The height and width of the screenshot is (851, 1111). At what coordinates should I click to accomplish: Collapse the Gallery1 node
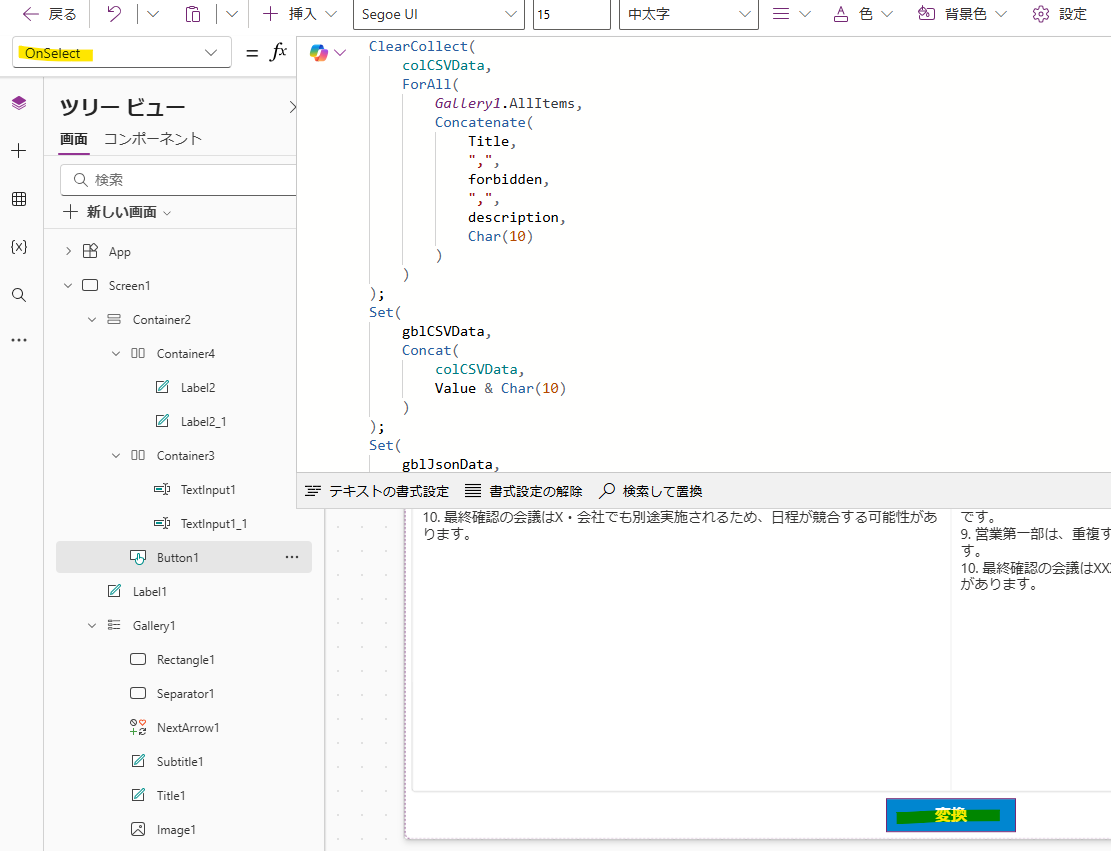pos(92,626)
